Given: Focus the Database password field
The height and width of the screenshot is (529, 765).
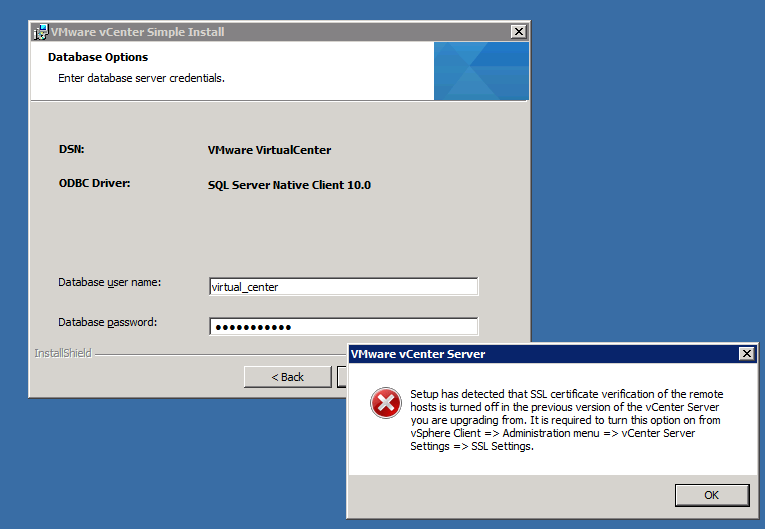Looking at the screenshot, I should click(x=343, y=326).
